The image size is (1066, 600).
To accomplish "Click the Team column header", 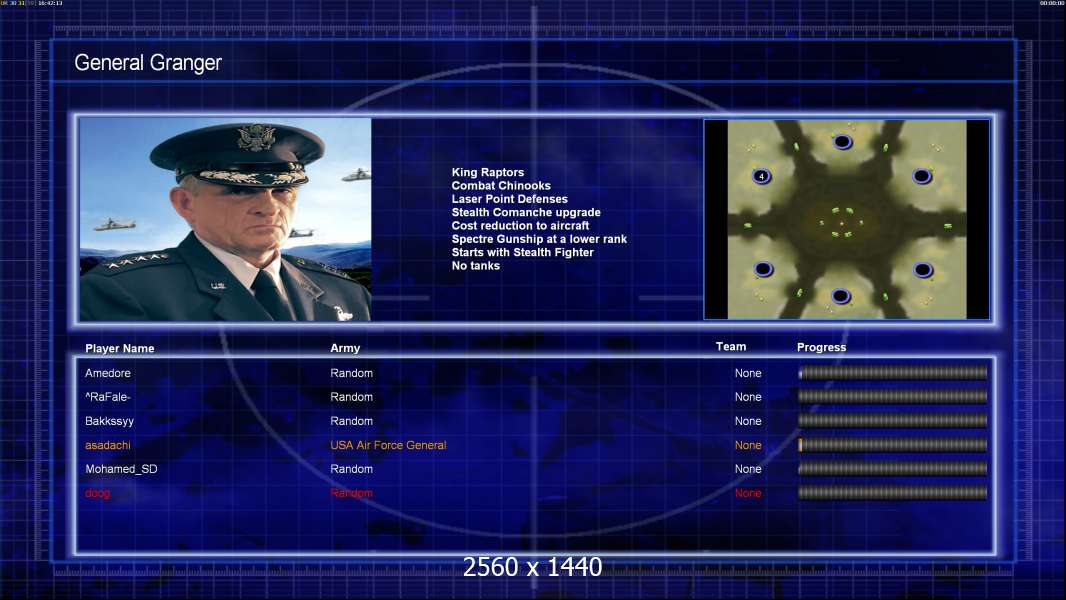I will [731, 347].
